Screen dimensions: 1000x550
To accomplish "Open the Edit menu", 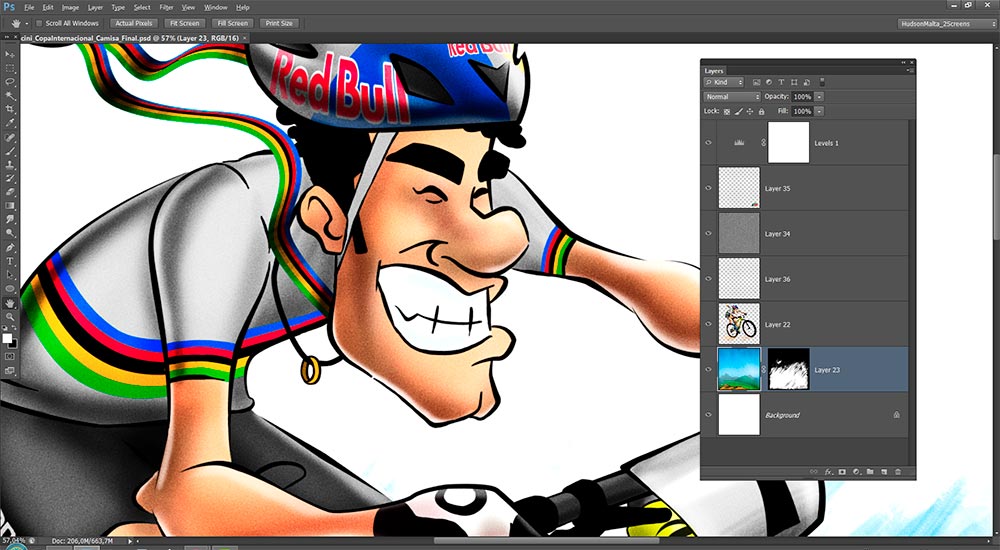I will [48, 8].
